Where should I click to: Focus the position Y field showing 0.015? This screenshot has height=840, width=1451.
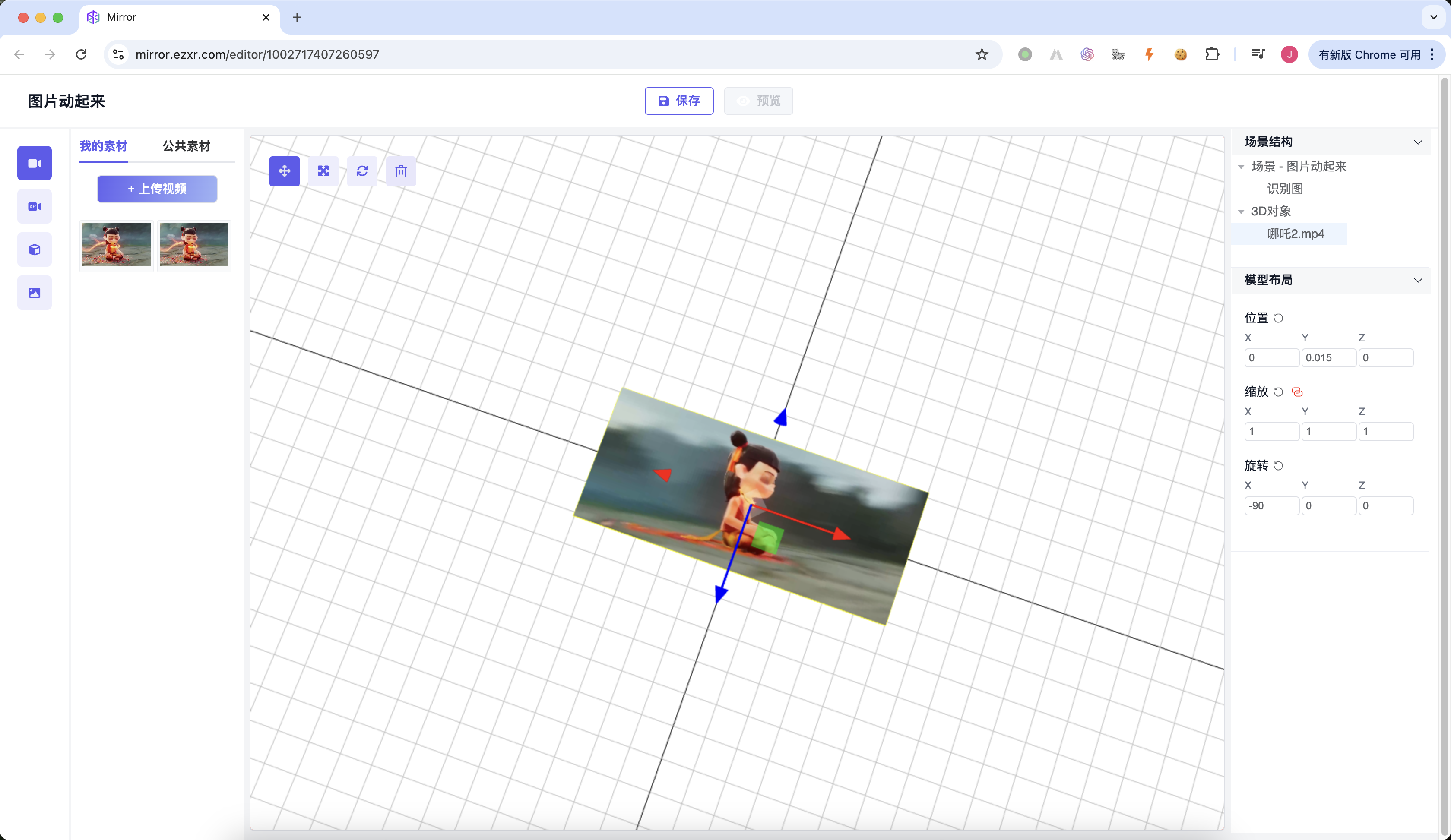1328,358
